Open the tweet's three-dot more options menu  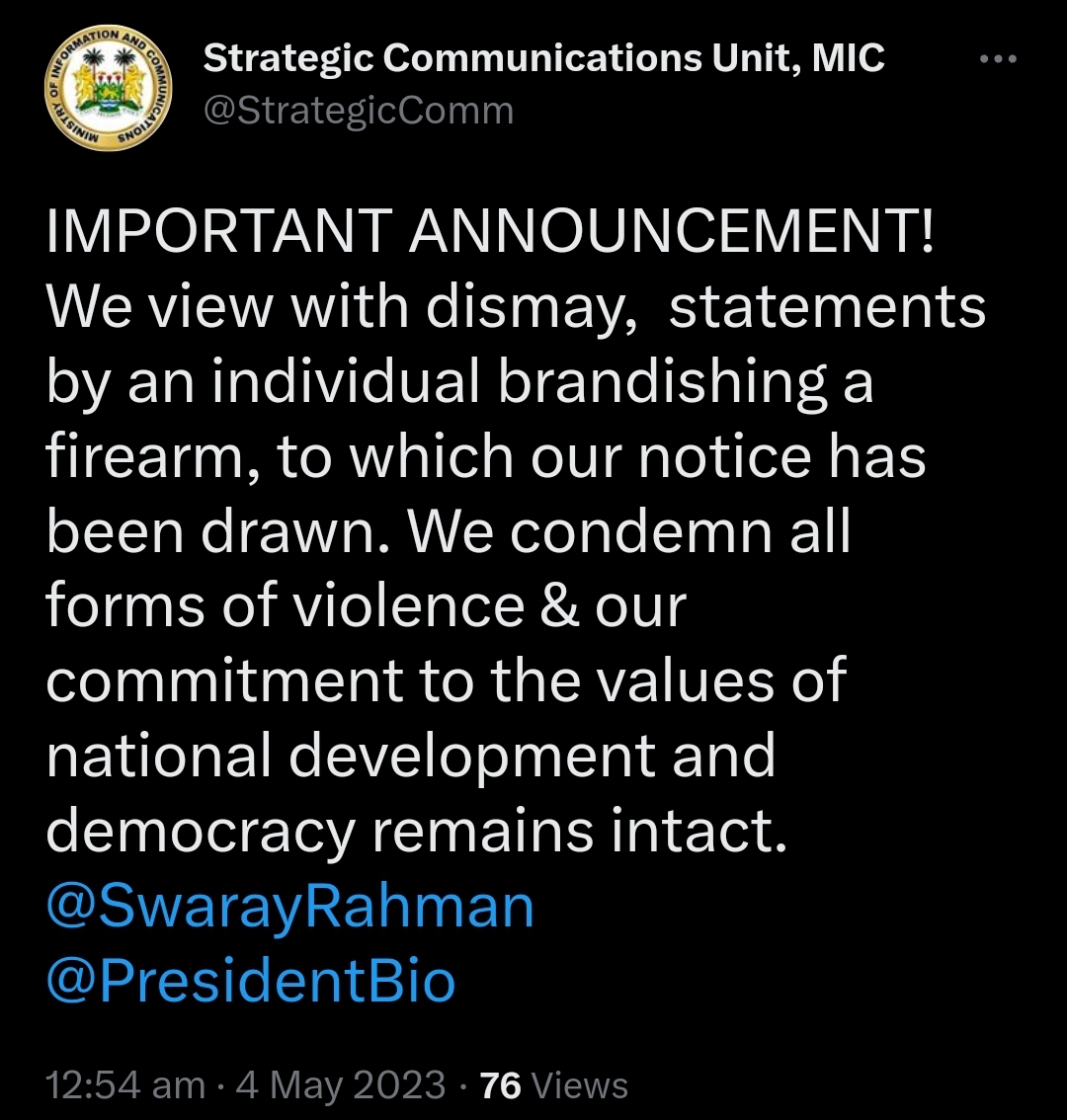pos(997,59)
